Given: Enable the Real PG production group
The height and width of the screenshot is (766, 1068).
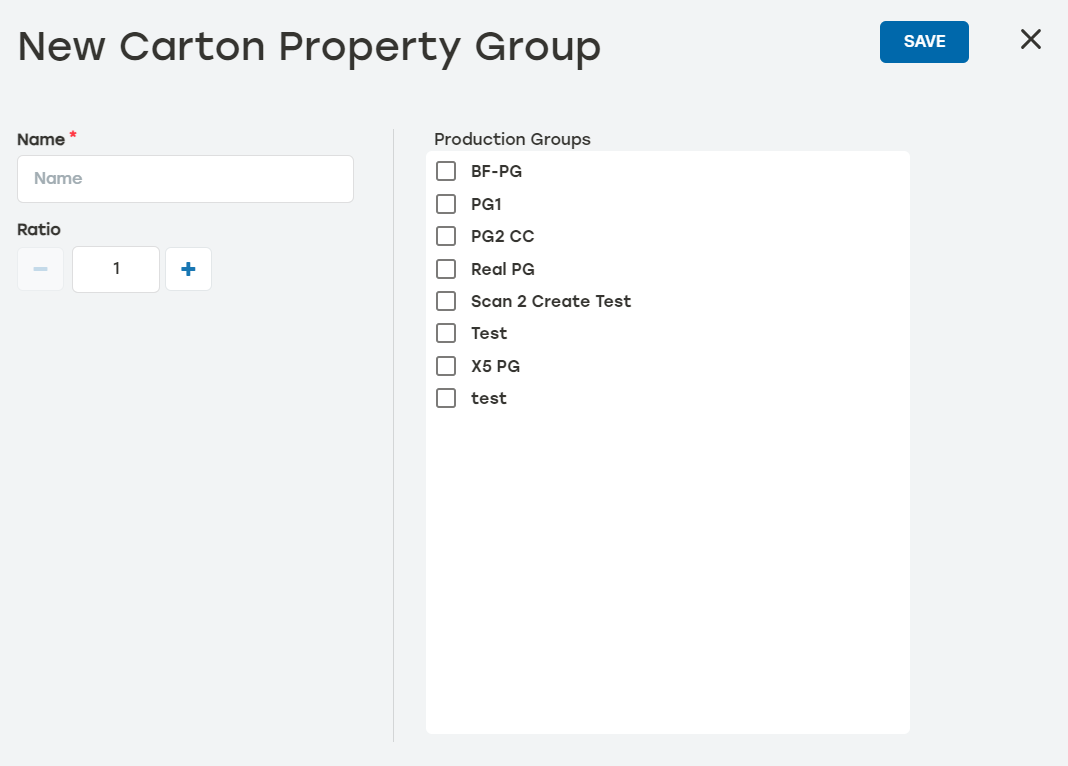Looking at the screenshot, I should coord(445,268).
